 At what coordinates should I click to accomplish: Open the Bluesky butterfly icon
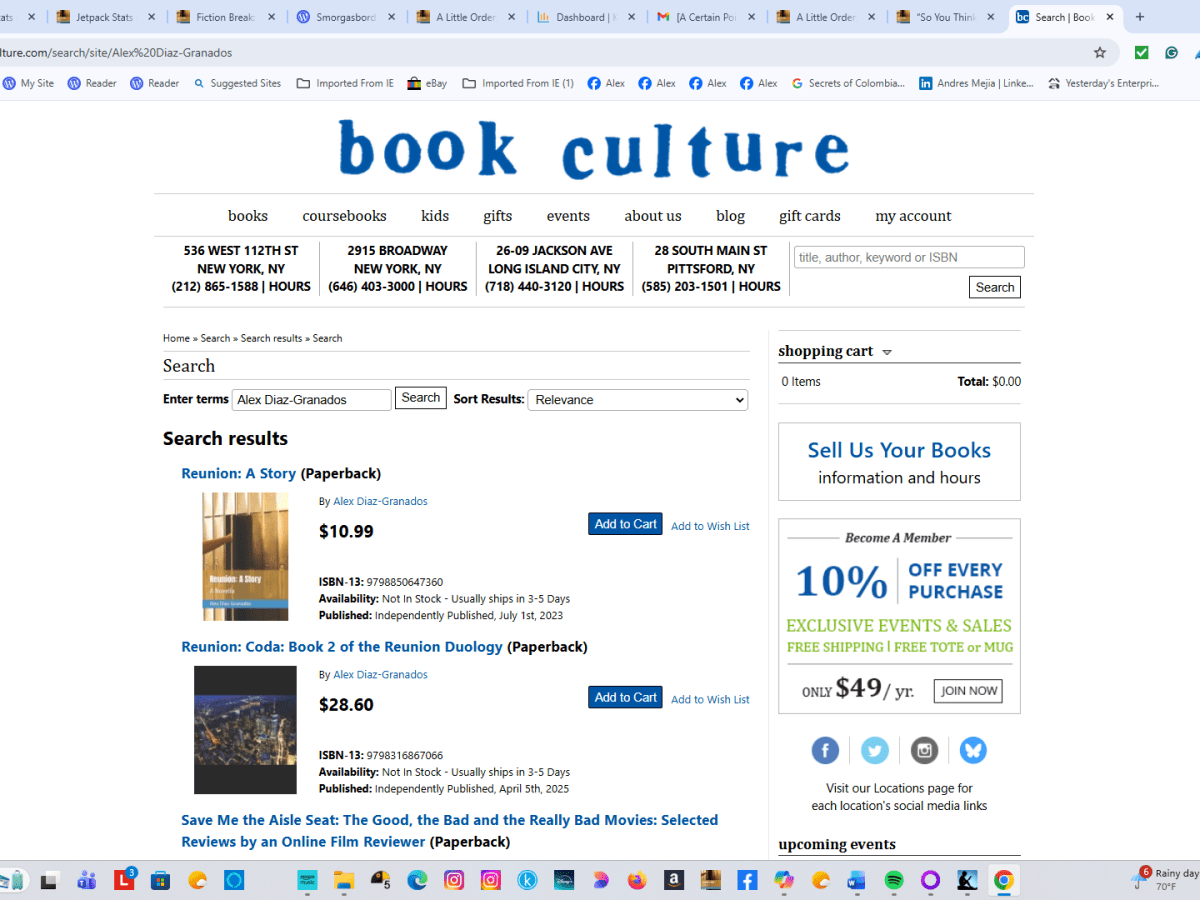pos(973,750)
